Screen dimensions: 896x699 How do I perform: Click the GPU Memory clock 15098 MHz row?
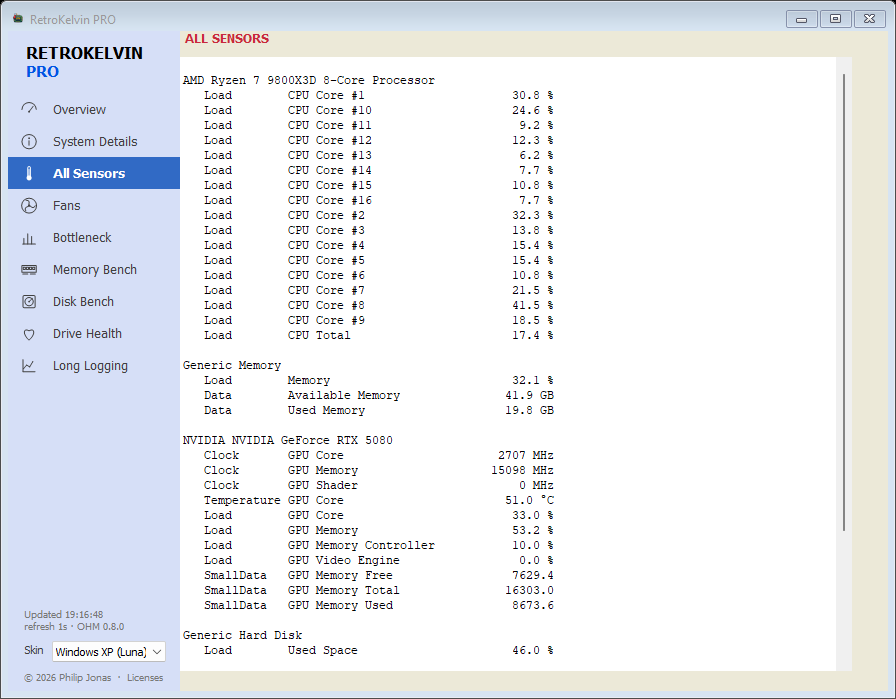[x=378, y=470]
